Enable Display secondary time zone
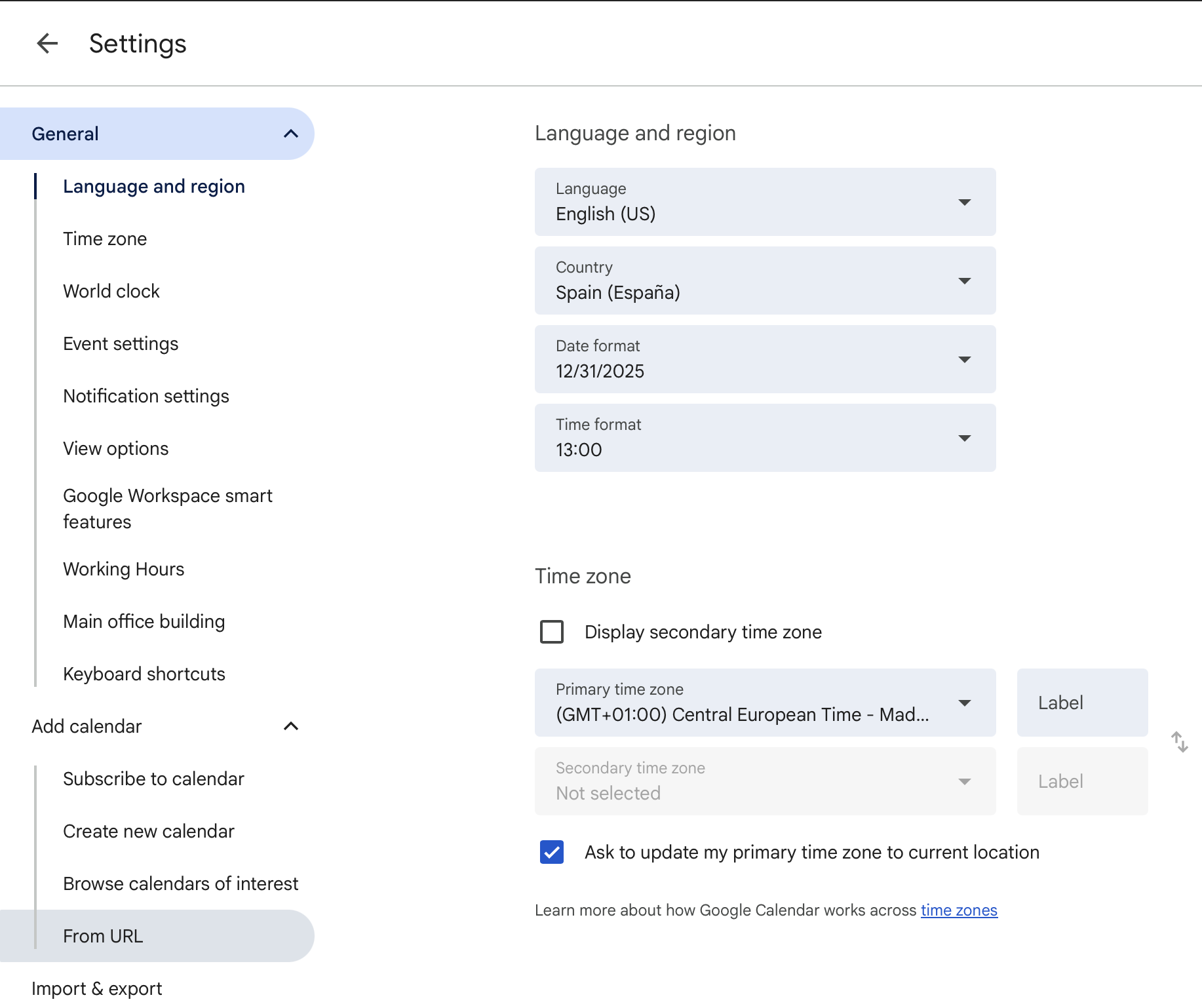Viewport: 1202px width, 1008px height. tap(551, 632)
